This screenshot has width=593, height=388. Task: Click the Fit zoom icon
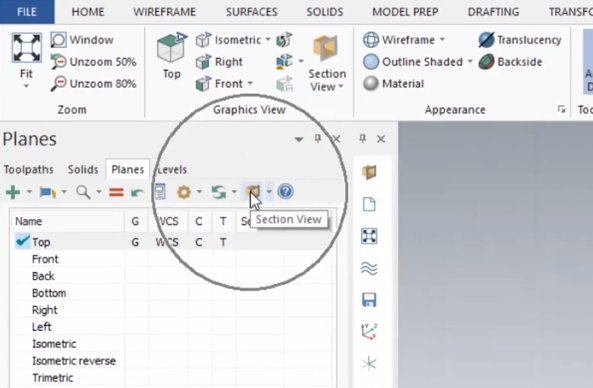(x=26, y=48)
